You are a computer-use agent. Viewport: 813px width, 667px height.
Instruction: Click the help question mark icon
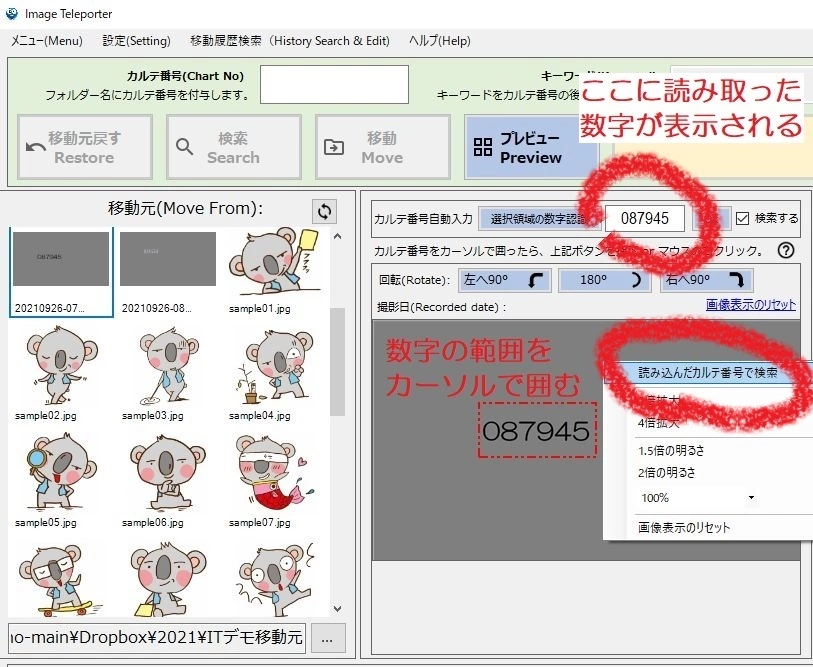(786, 251)
